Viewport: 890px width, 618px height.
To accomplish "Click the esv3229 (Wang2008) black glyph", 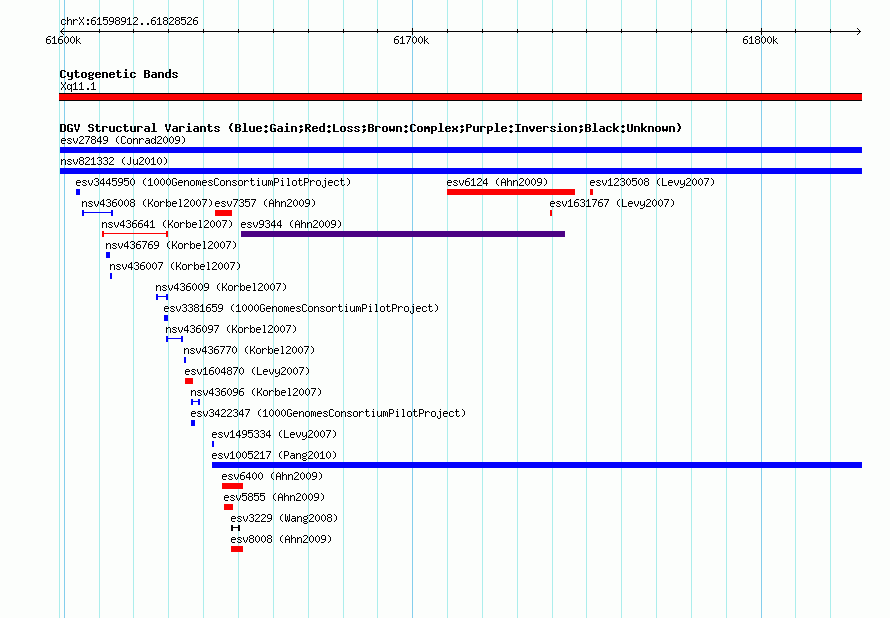I will [x=236, y=528].
